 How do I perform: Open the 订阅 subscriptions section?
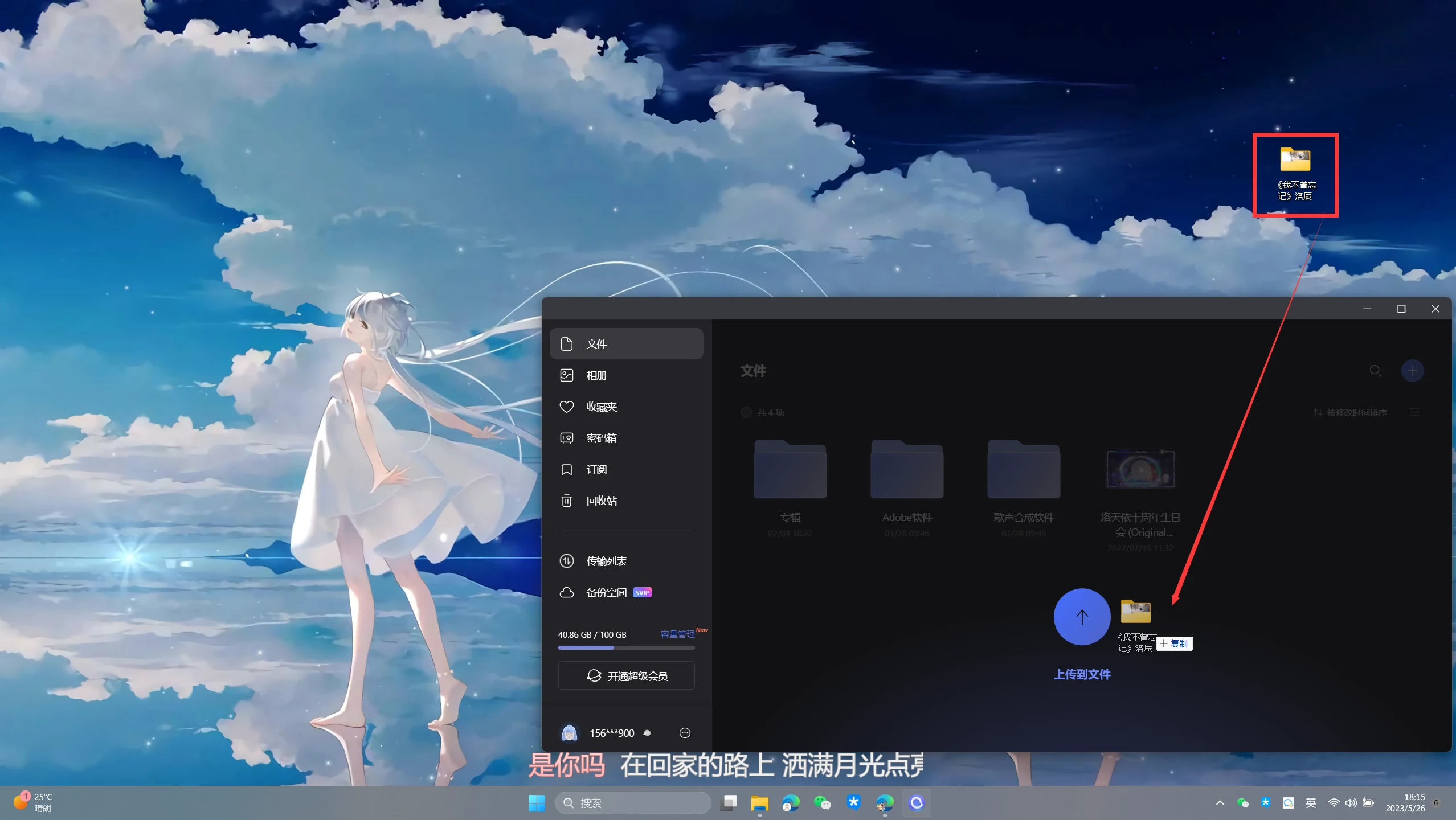click(596, 469)
